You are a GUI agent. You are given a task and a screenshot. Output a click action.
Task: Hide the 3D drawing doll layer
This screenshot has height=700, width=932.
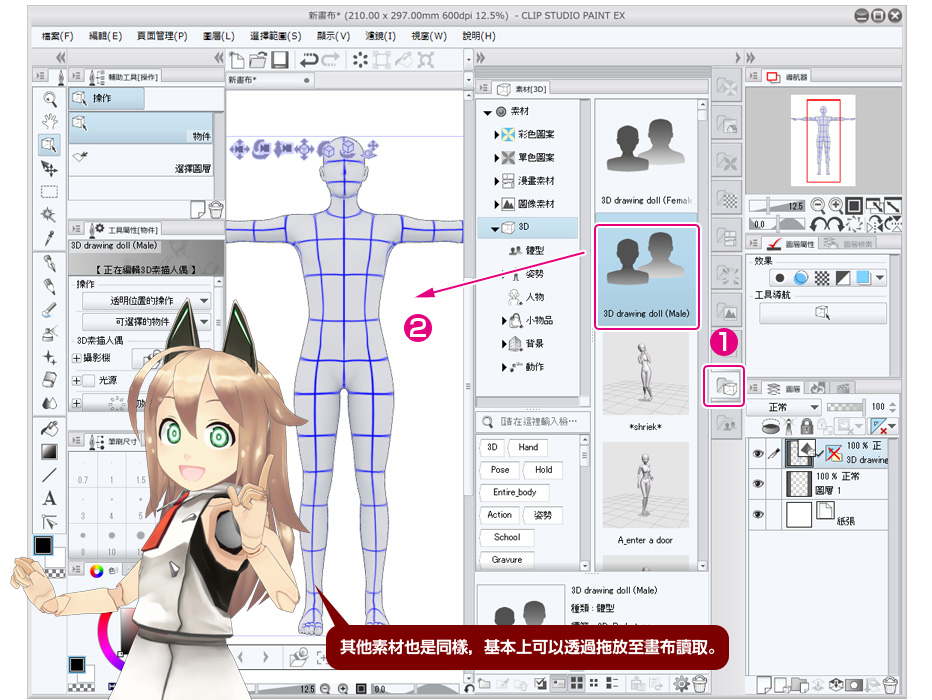pyautogui.click(x=758, y=453)
